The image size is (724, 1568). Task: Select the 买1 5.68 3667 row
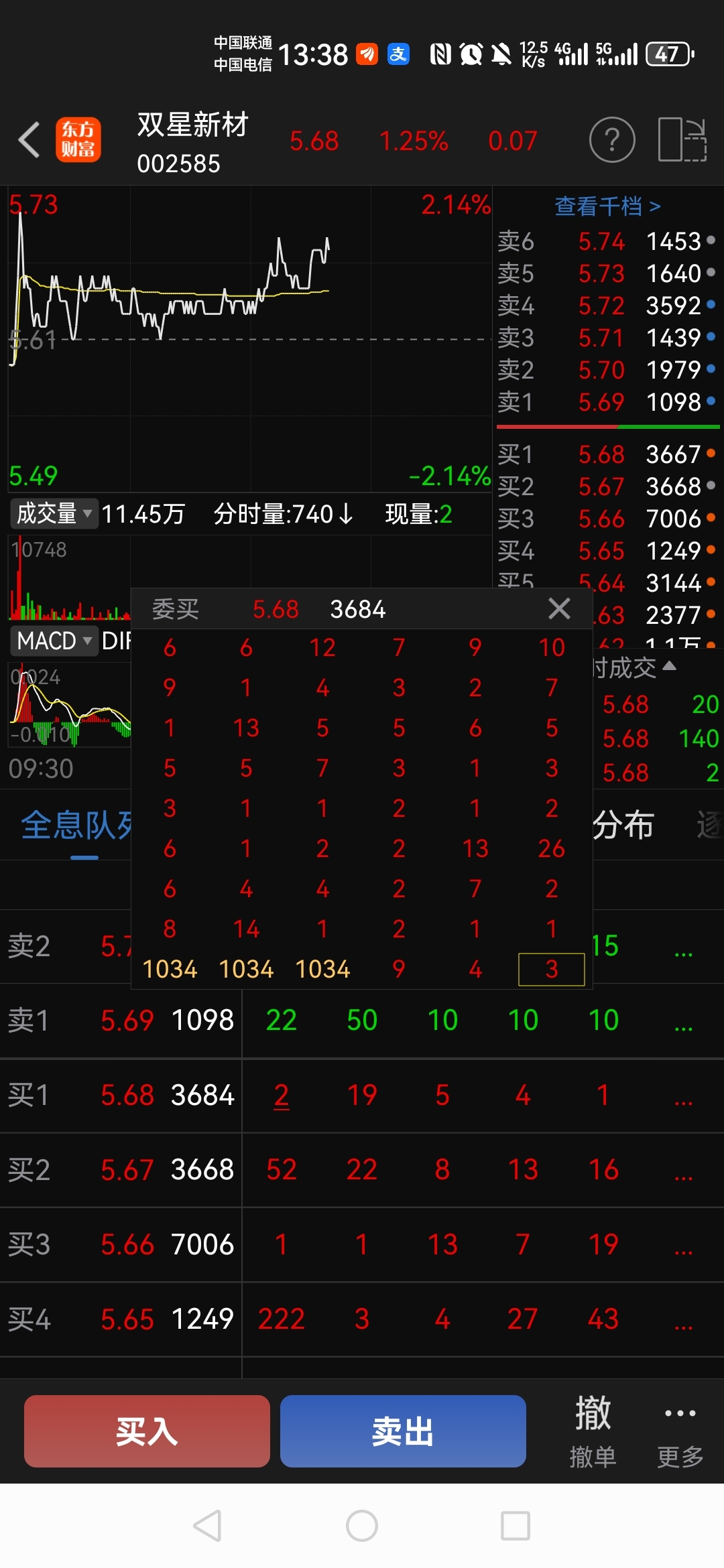pyautogui.click(x=607, y=454)
